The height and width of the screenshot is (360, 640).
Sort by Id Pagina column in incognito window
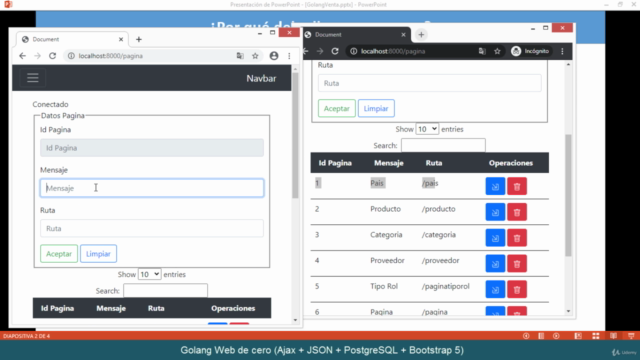coord(335,163)
